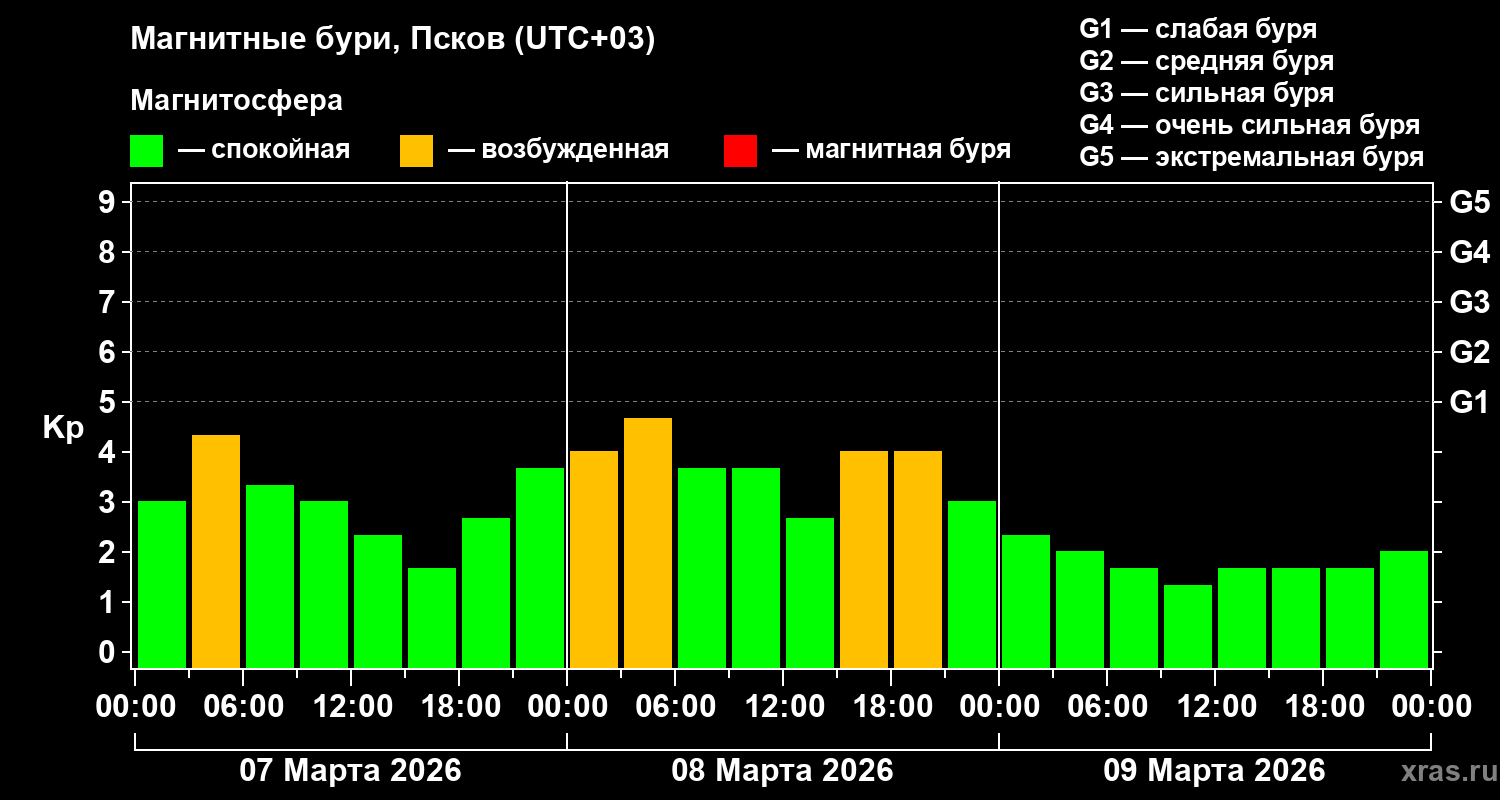Click the 'G4' tick label on the right axis

pos(1469,252)
